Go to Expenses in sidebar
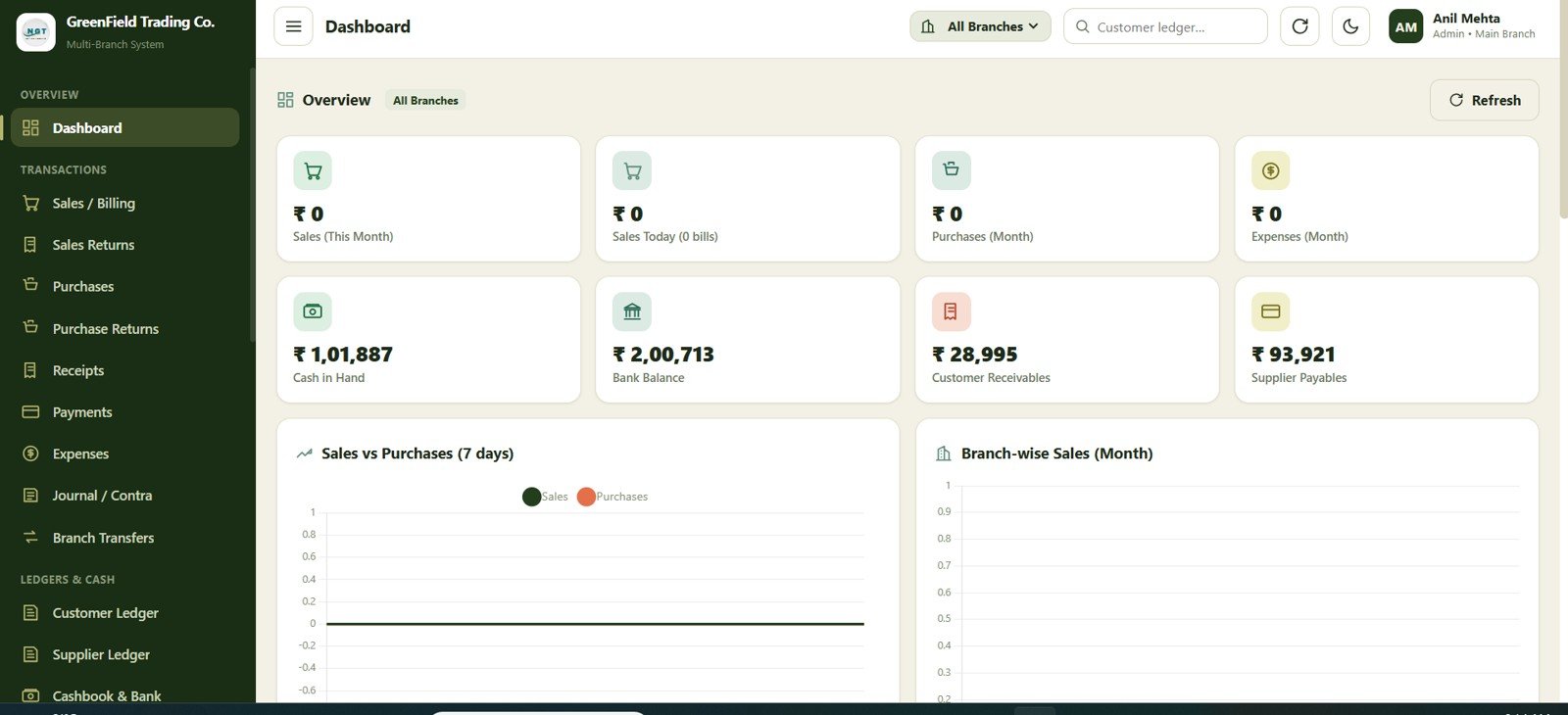This screenshot has width=1568, height=715. pyautogui.click(x=124, y=453)
